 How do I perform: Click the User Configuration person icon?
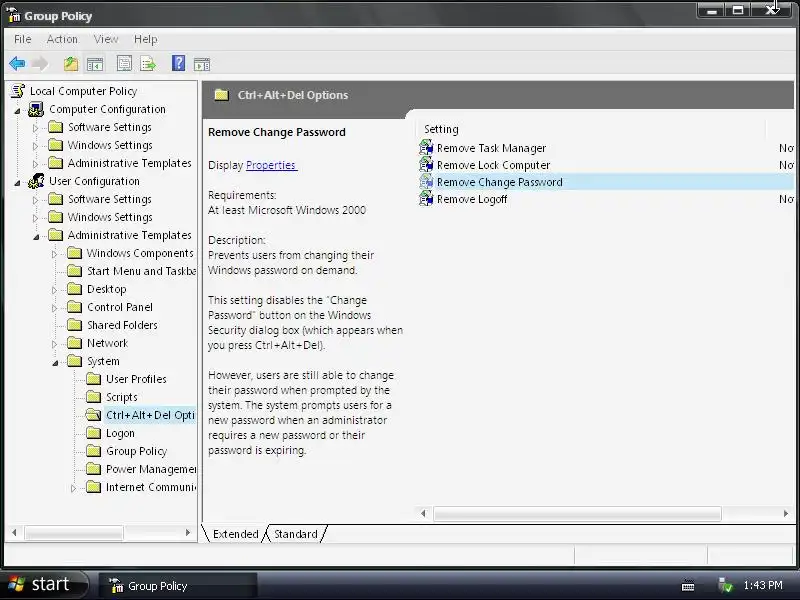(36, 181)
